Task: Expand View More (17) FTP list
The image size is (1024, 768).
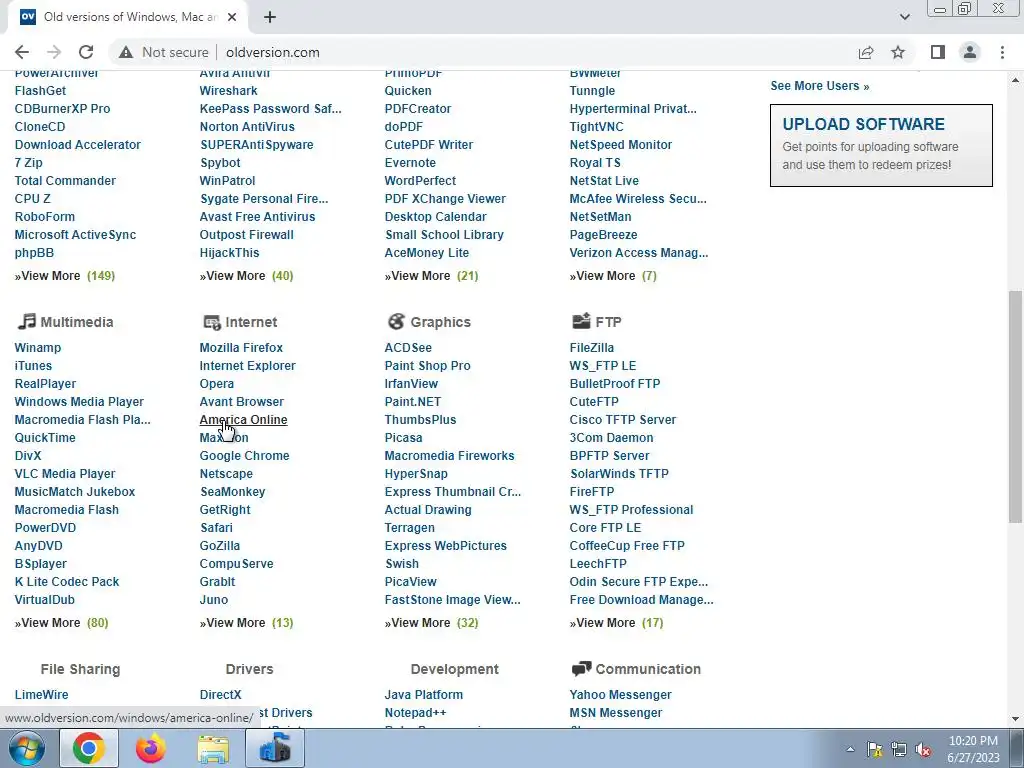Action: tap(616, 622)
